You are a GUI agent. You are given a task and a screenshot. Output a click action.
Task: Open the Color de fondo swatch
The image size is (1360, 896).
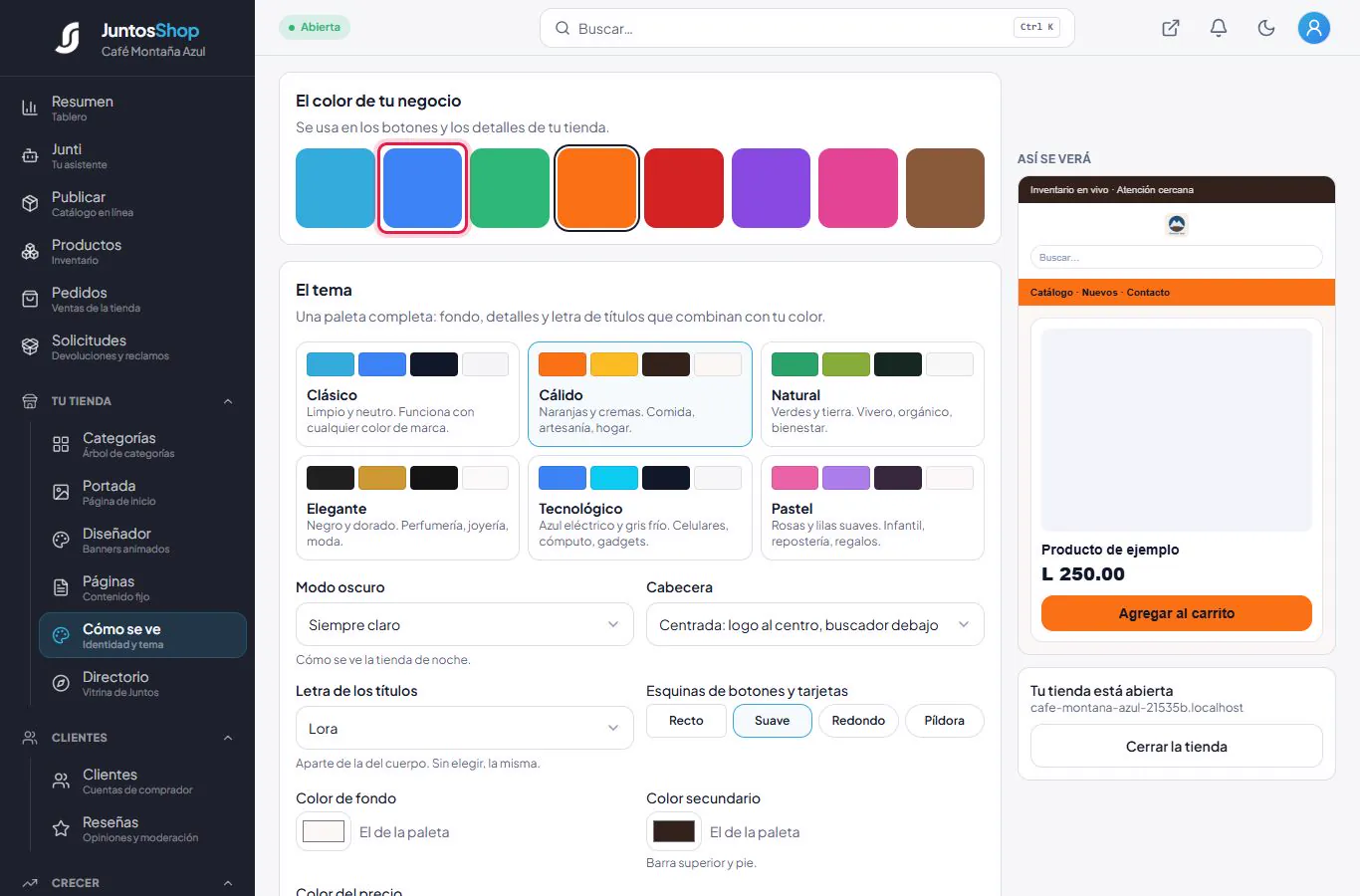coord(324,831)
